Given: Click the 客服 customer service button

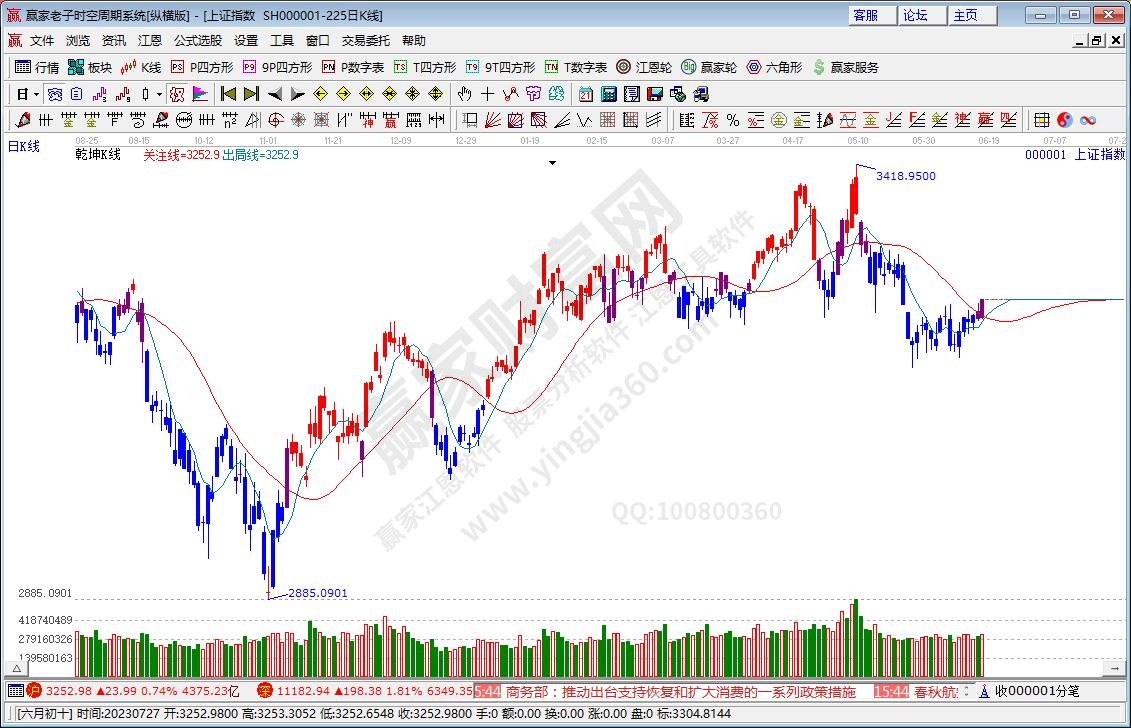Looking at the screenshot, I should click(866, 15).
